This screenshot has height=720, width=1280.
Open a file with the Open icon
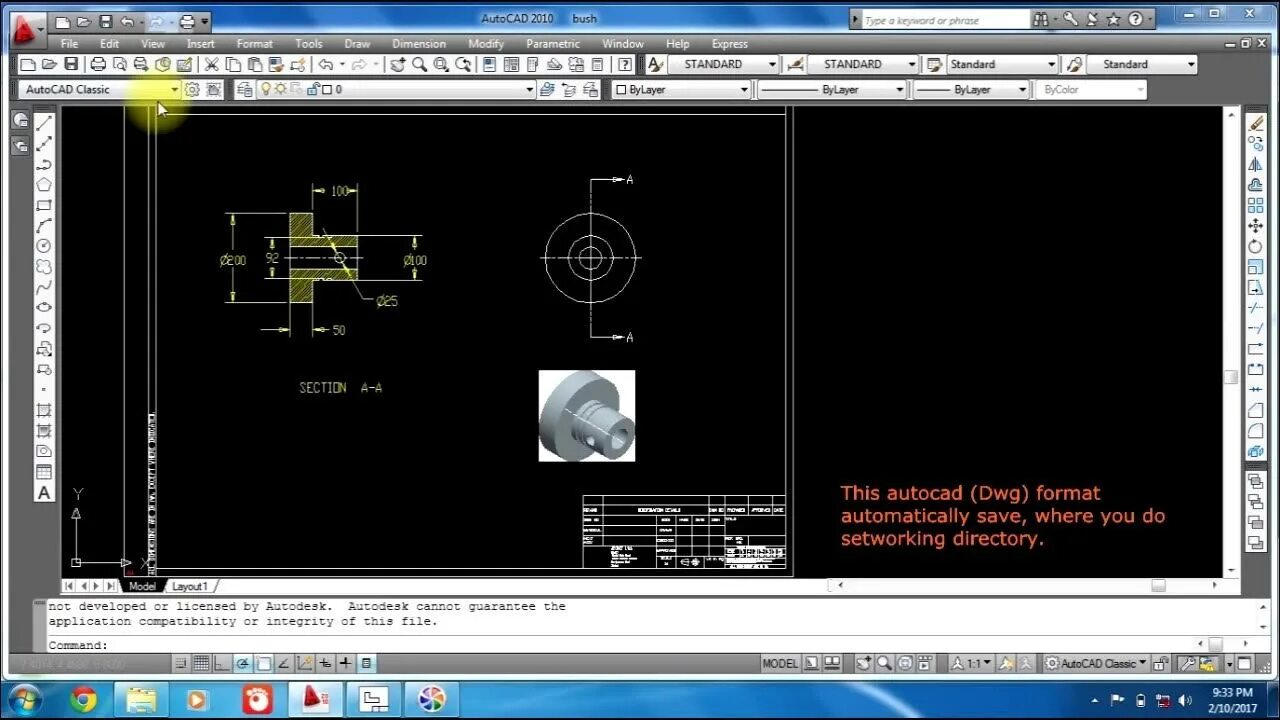pyautogui.click(x=49, y=64)
